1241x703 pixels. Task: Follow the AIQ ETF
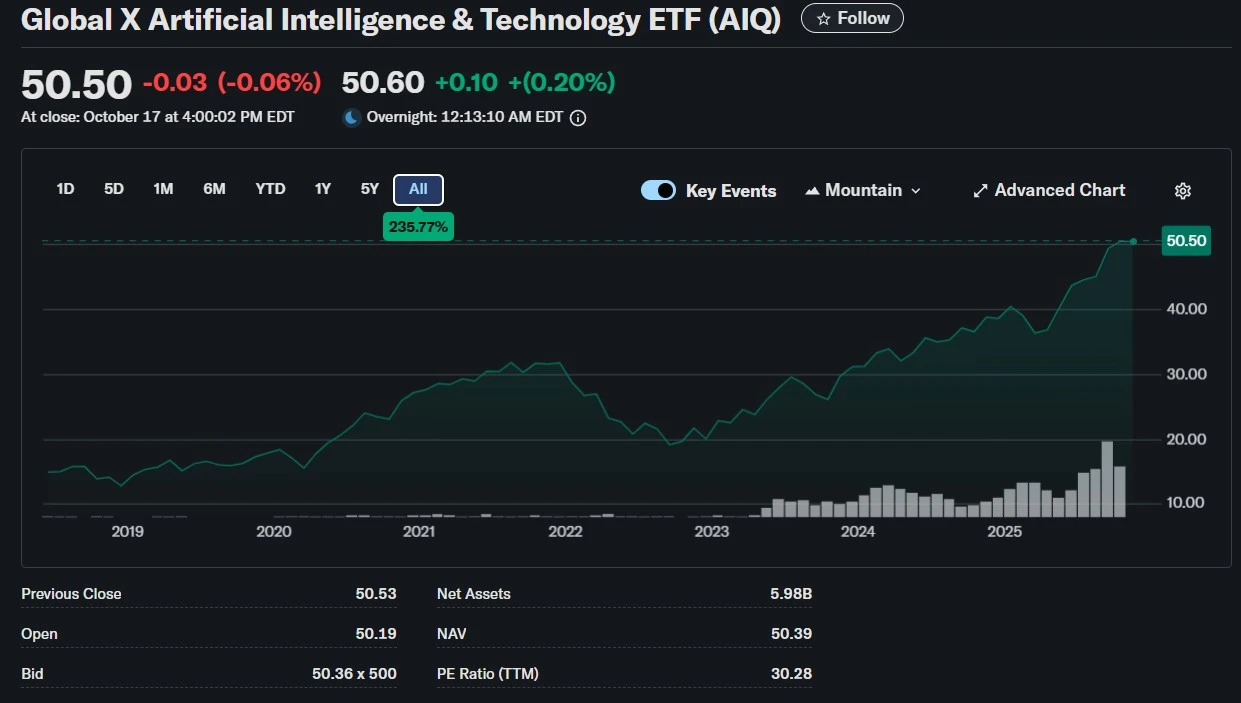tap(852, 19)
